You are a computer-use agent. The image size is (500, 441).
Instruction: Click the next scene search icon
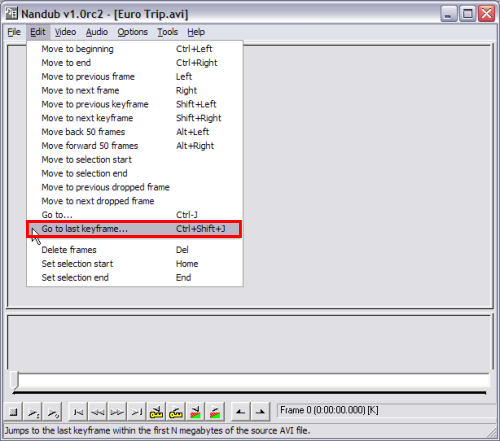click(x=215, y=412)
